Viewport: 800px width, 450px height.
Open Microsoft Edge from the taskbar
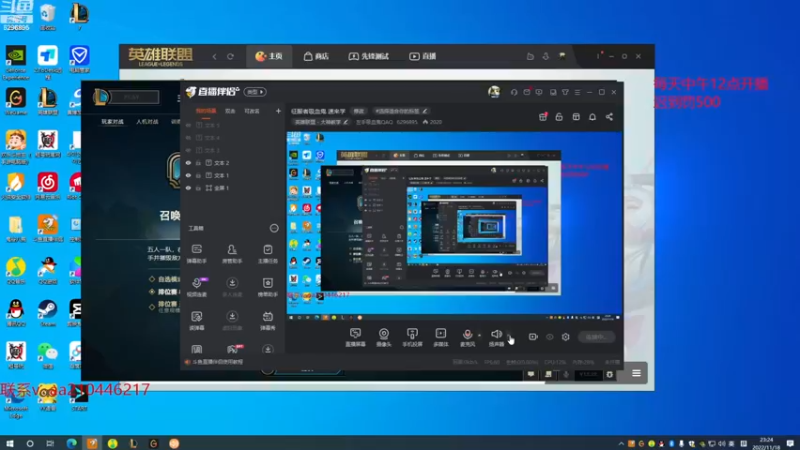(71, 443)
